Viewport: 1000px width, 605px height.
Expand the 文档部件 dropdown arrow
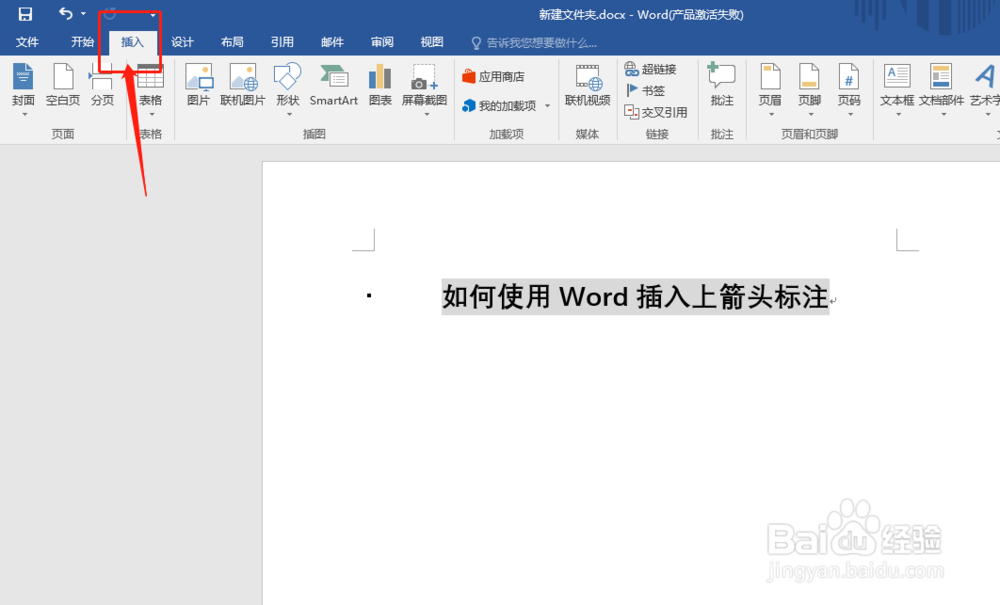tap(943, 115)
